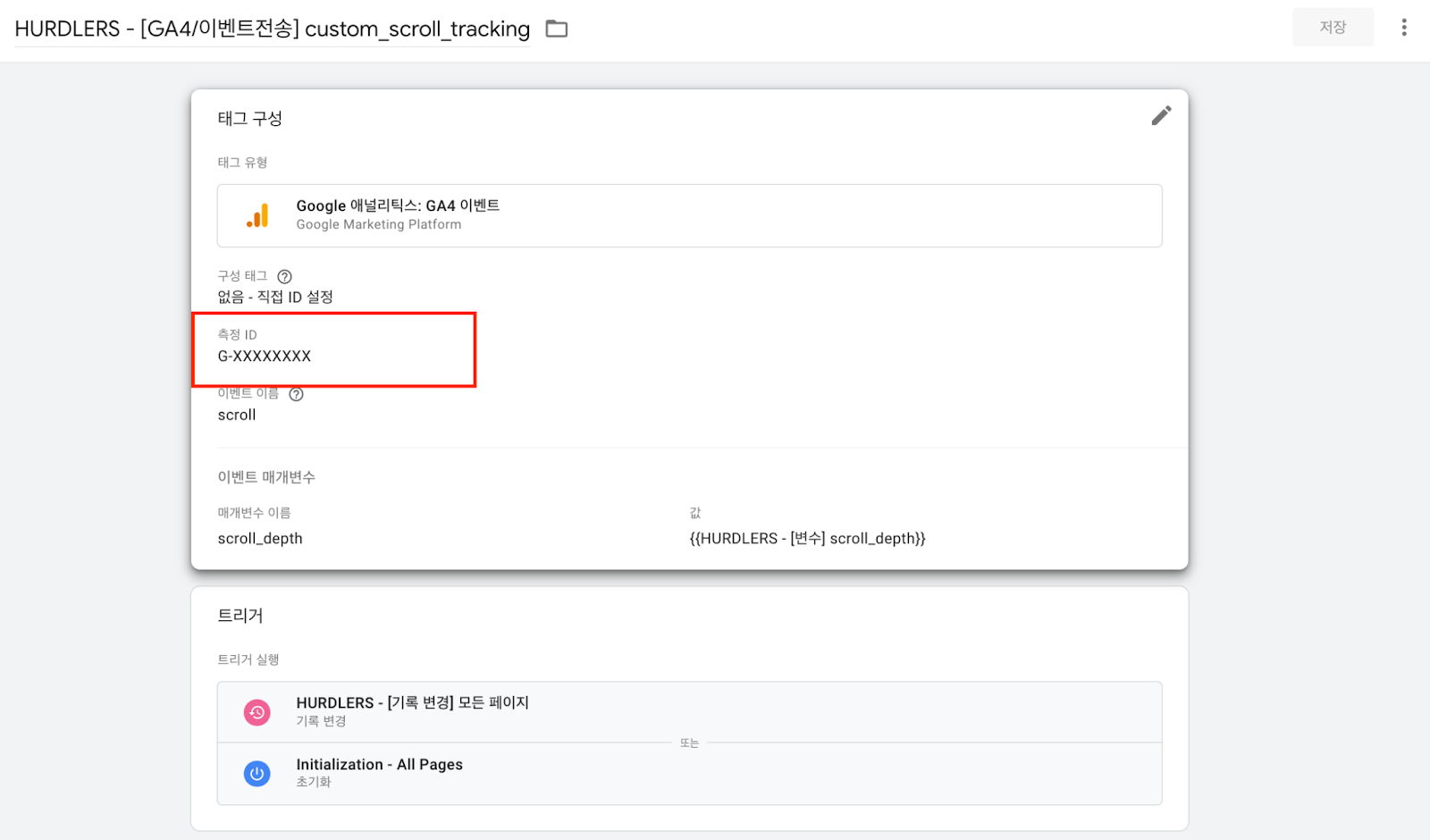Click the 없음 - 직접 ID 설정 text
The image size is (1430, 840).
coord(275,297)
